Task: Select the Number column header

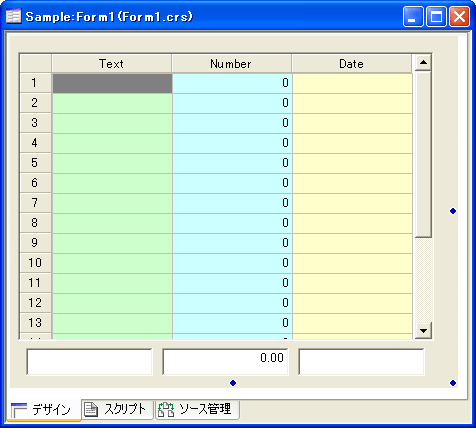Action: point(232,63)
